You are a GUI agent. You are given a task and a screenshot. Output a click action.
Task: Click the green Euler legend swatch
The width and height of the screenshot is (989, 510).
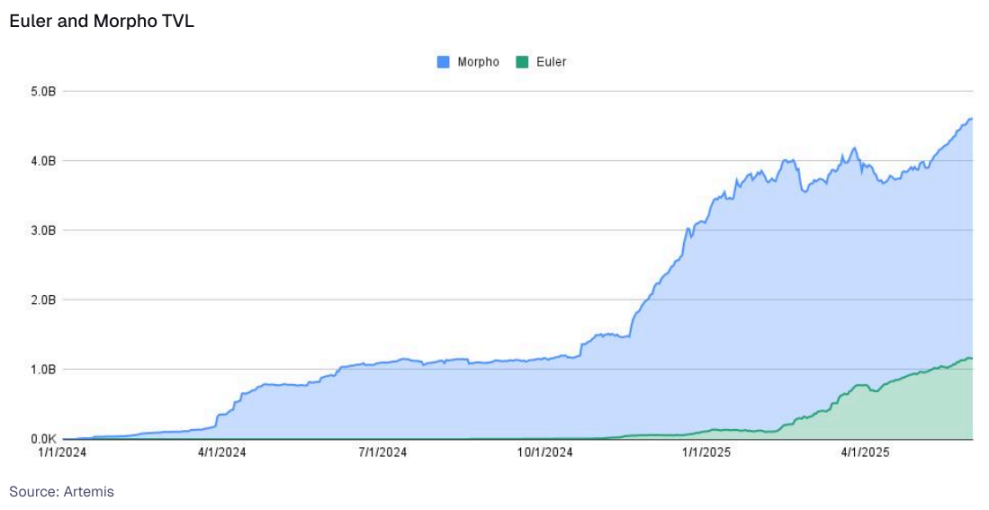pos(521,62)
